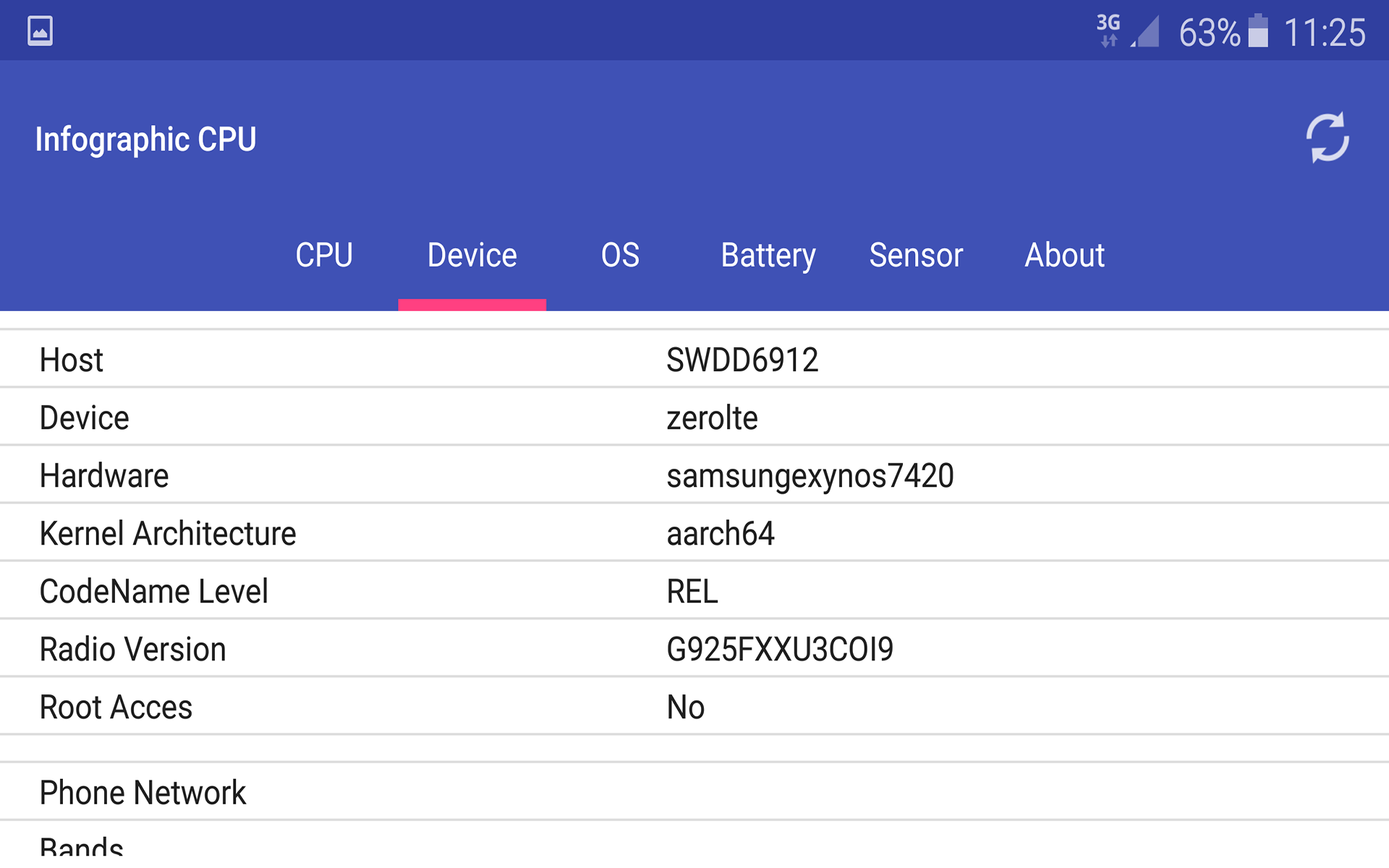Viewport: 1389px width, 868px height.
Task: Switch to the Sensor tab
Action: [x=915, y=255]
